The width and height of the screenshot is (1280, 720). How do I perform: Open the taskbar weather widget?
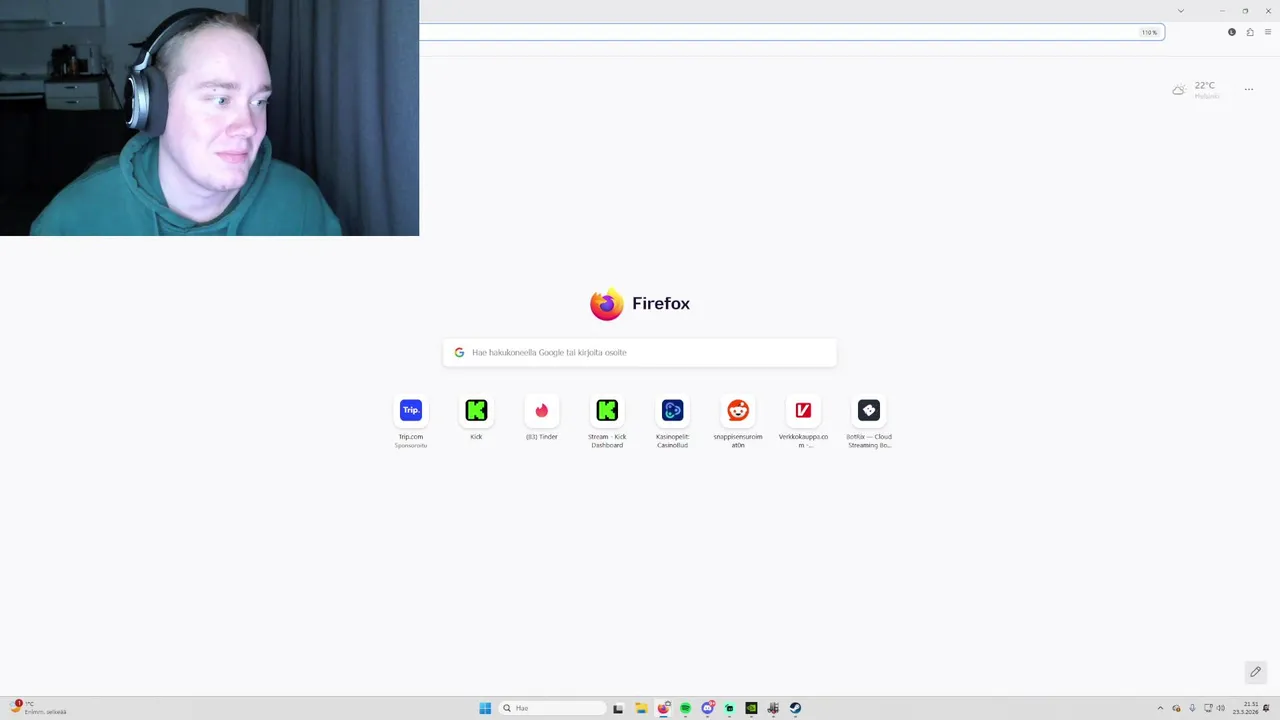(38, 708)
